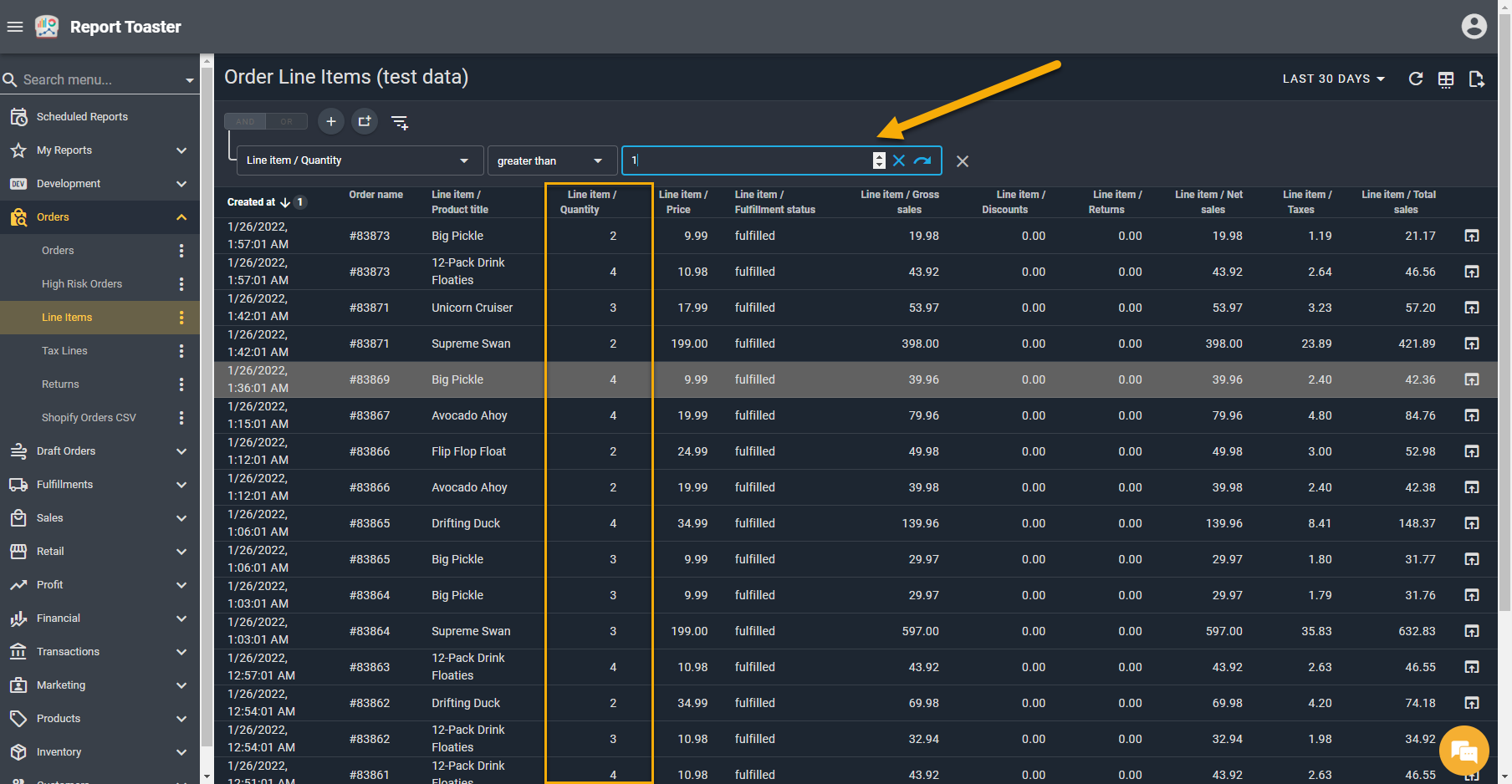Add a filter group
The width and height of the screenshot is (1512, 784).
[x=365, y=121]
